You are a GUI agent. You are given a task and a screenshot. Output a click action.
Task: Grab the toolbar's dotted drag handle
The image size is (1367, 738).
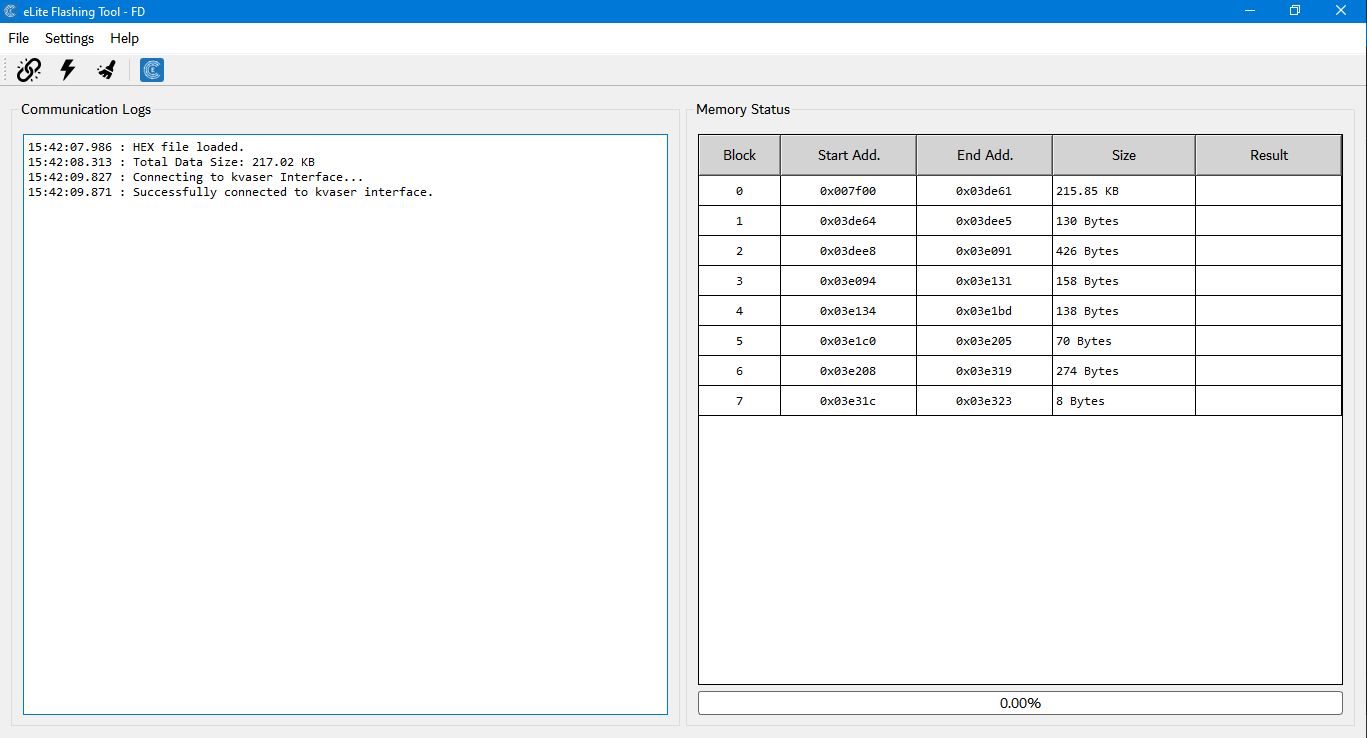[6, 70]
